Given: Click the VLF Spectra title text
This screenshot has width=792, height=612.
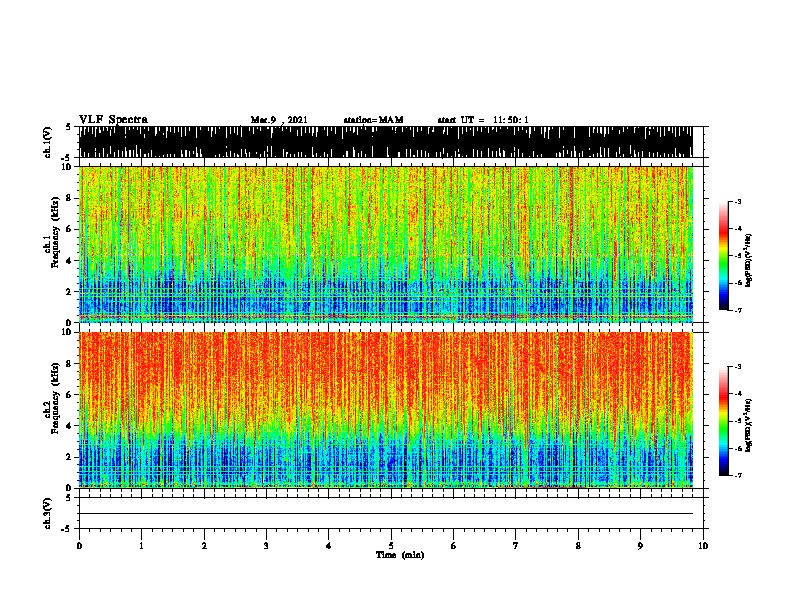Looking at the screenshot, I should (114, 120).
